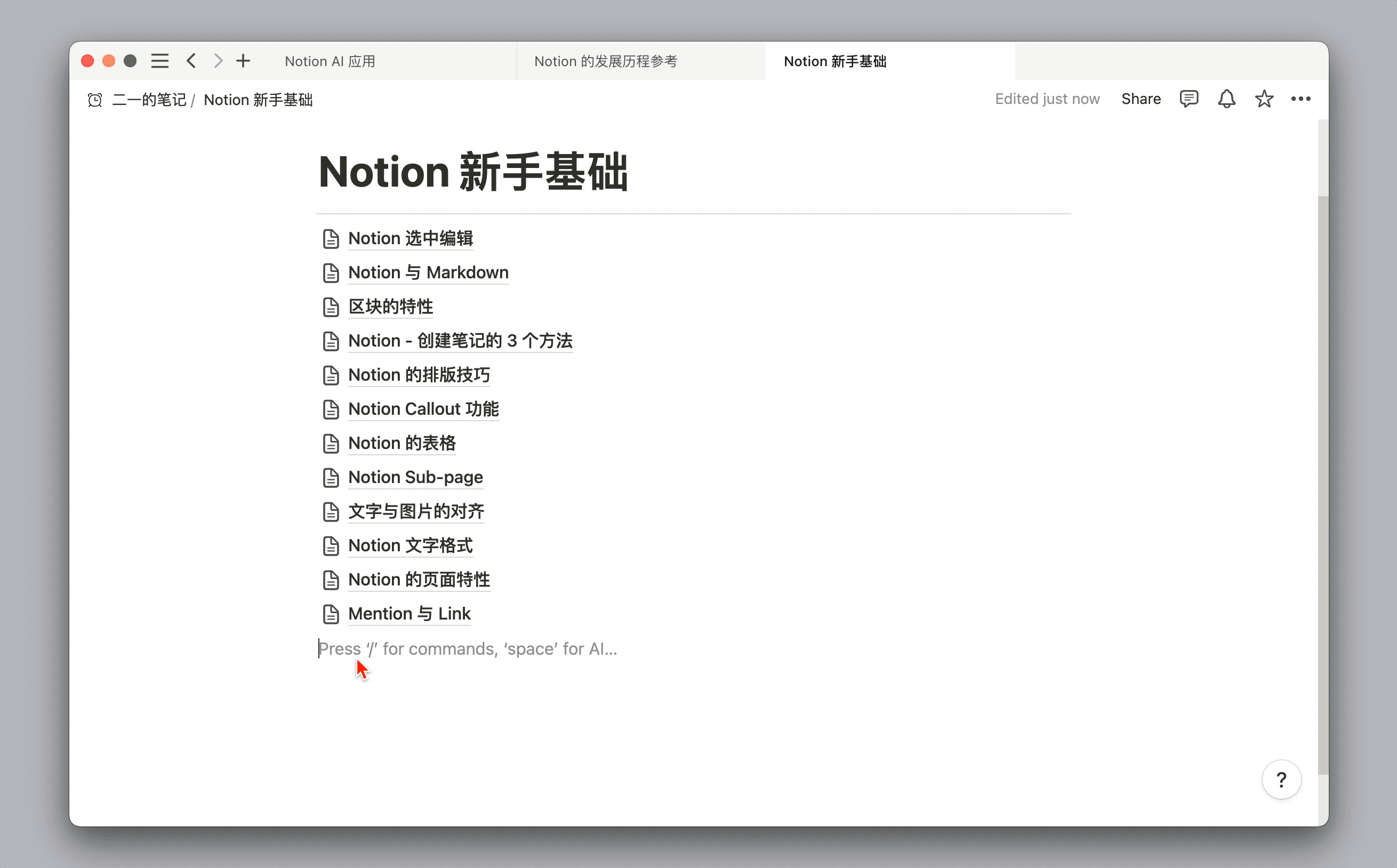
Task: Open Notion - 创建笔记的 3 个方法 page
Action: click(x=460, y=341)
